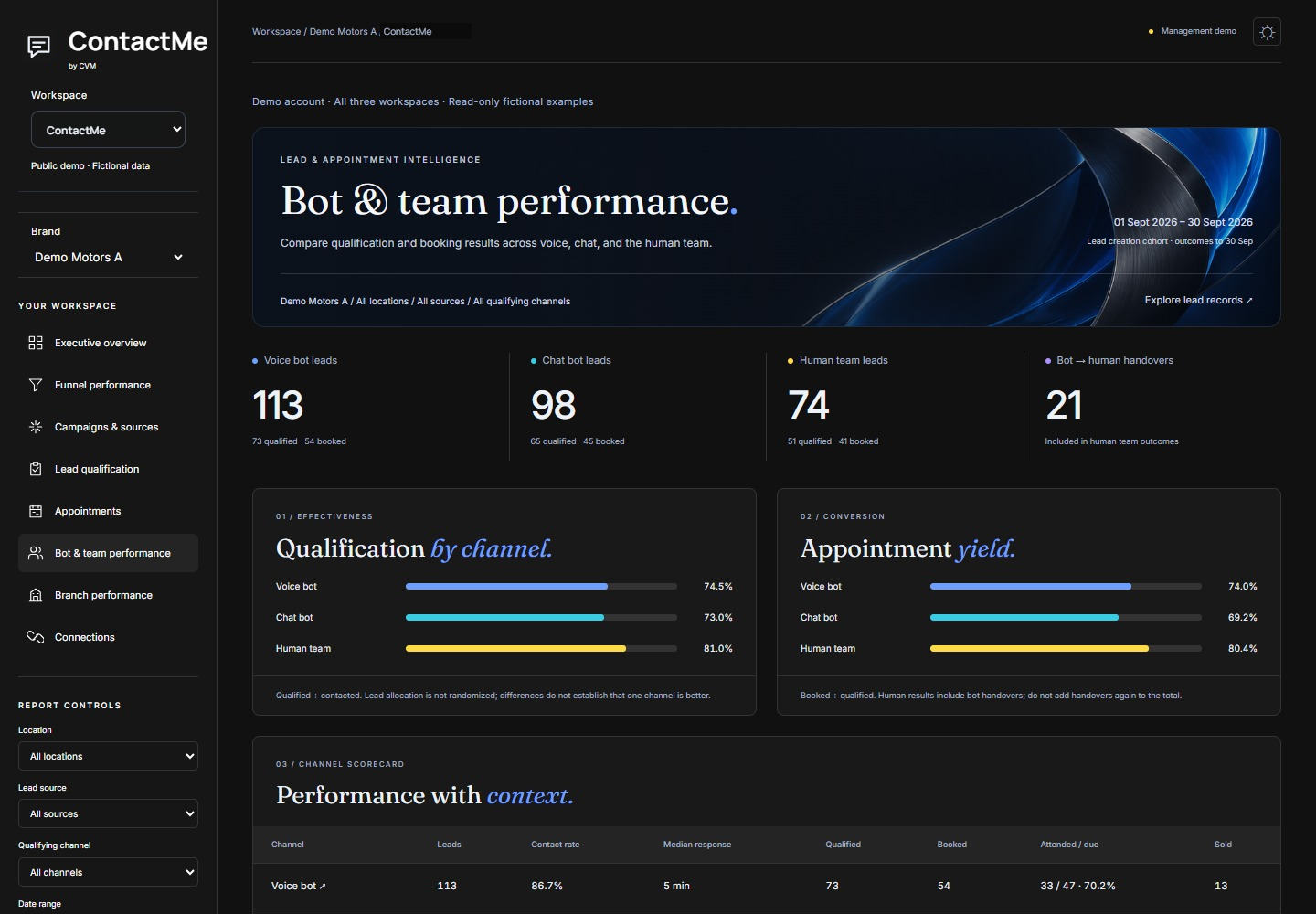Click the Attended / due column header
The height and width of the screenshot is (914, 1316).
coord(1069,845)
